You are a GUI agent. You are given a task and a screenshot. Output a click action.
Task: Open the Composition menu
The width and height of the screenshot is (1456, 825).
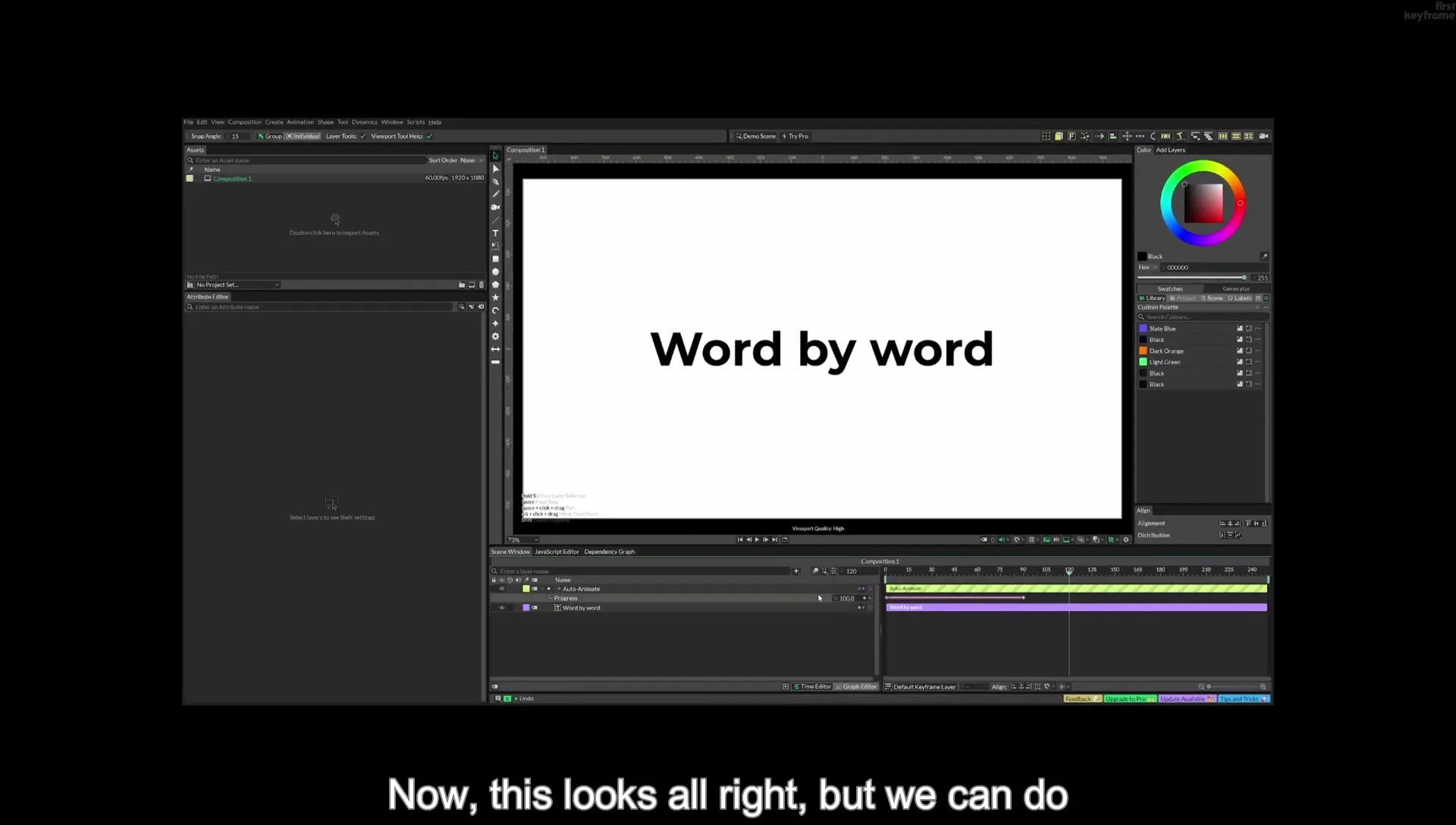244,122
